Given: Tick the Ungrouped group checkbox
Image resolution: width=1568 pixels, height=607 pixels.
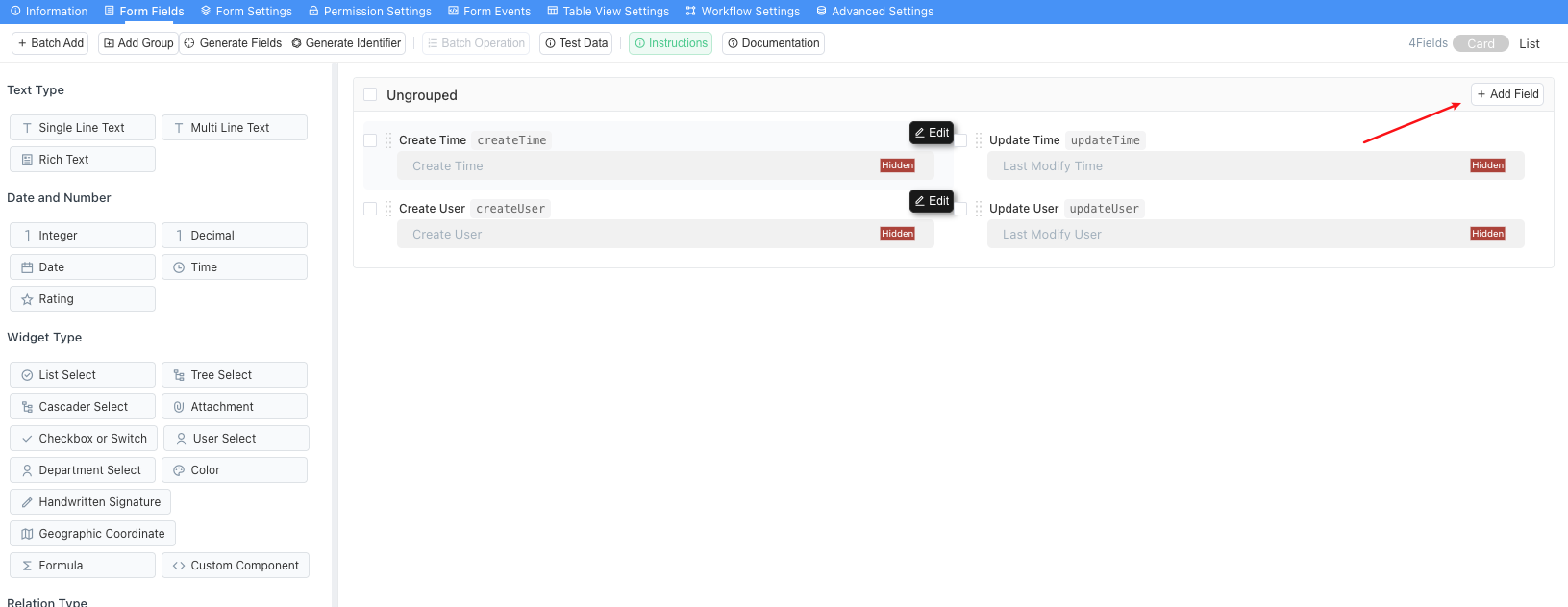Looking at the screenshot, I should pos(370,94).
